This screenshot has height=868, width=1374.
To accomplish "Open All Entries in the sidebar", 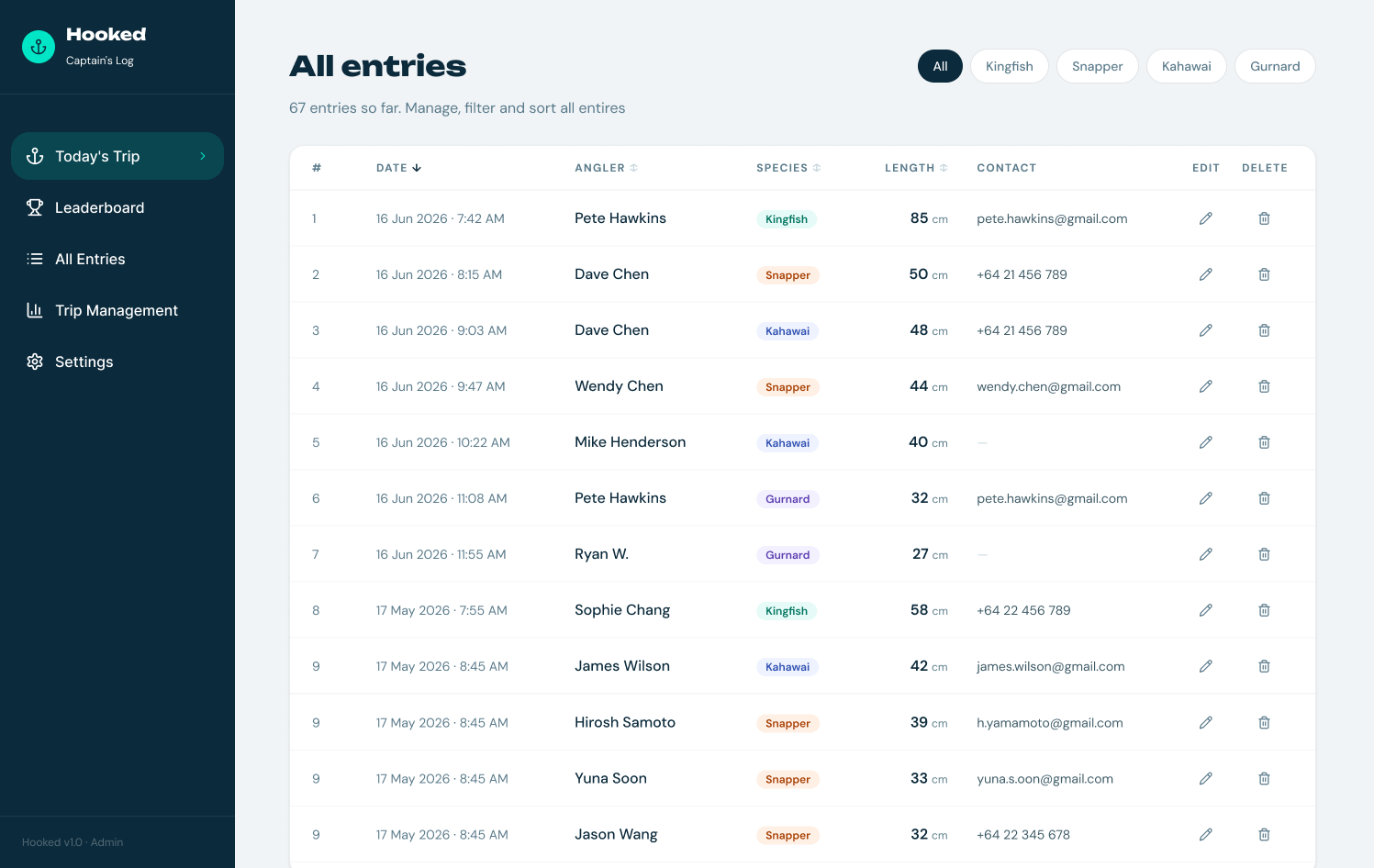I will [117, 259].
